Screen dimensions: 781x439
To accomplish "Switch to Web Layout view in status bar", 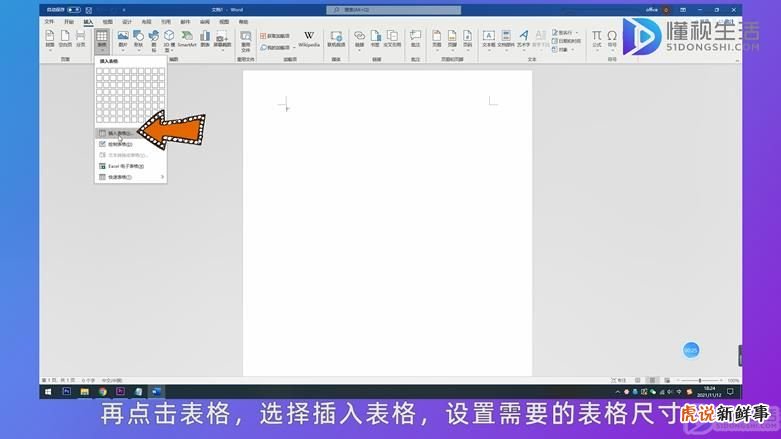I will (667, 380).
